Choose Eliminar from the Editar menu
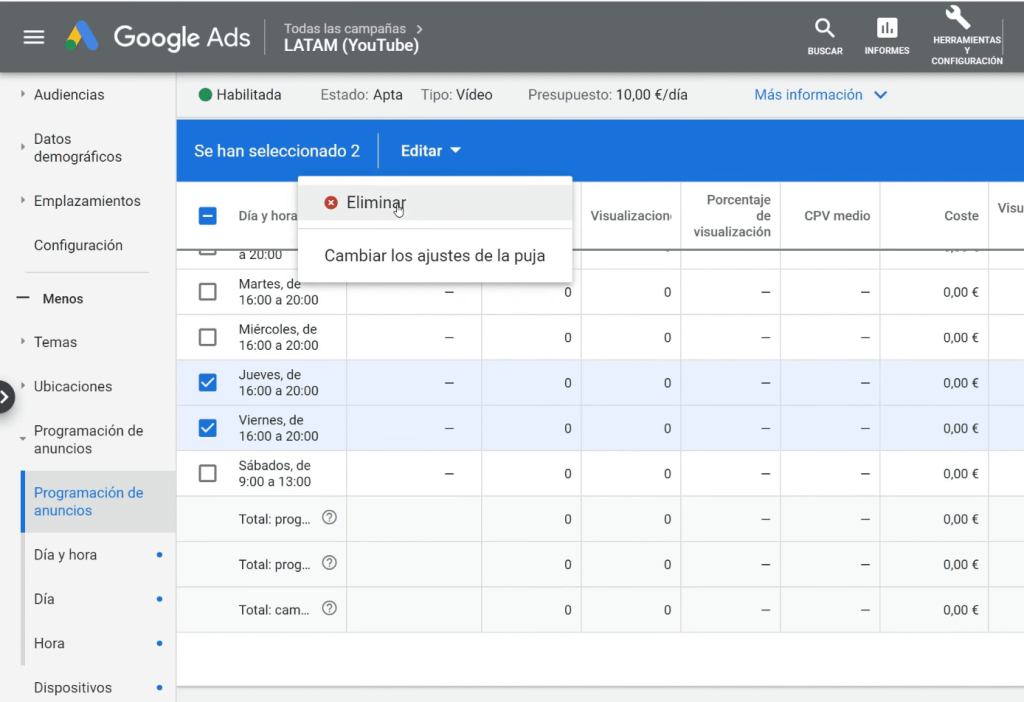 click(375, 203)
